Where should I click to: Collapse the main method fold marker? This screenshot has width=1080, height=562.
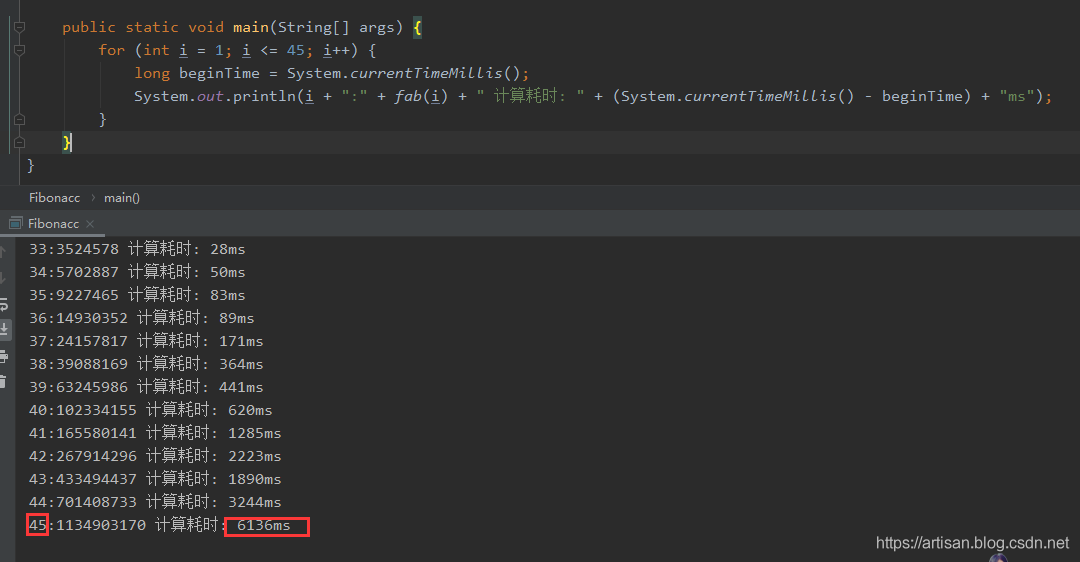pos(19,28)
